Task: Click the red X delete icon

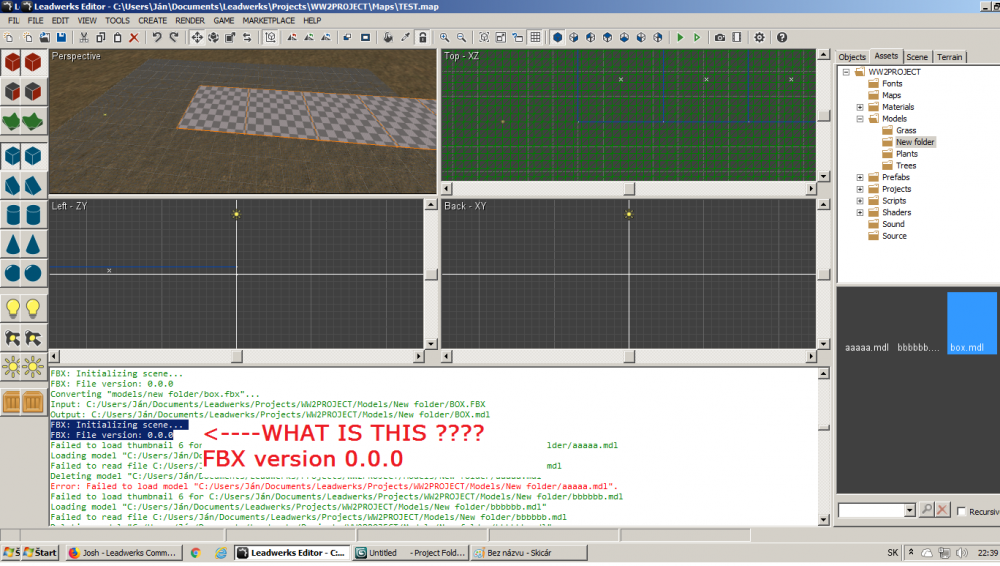Action: pyautogui.click(x=133, y=37)
